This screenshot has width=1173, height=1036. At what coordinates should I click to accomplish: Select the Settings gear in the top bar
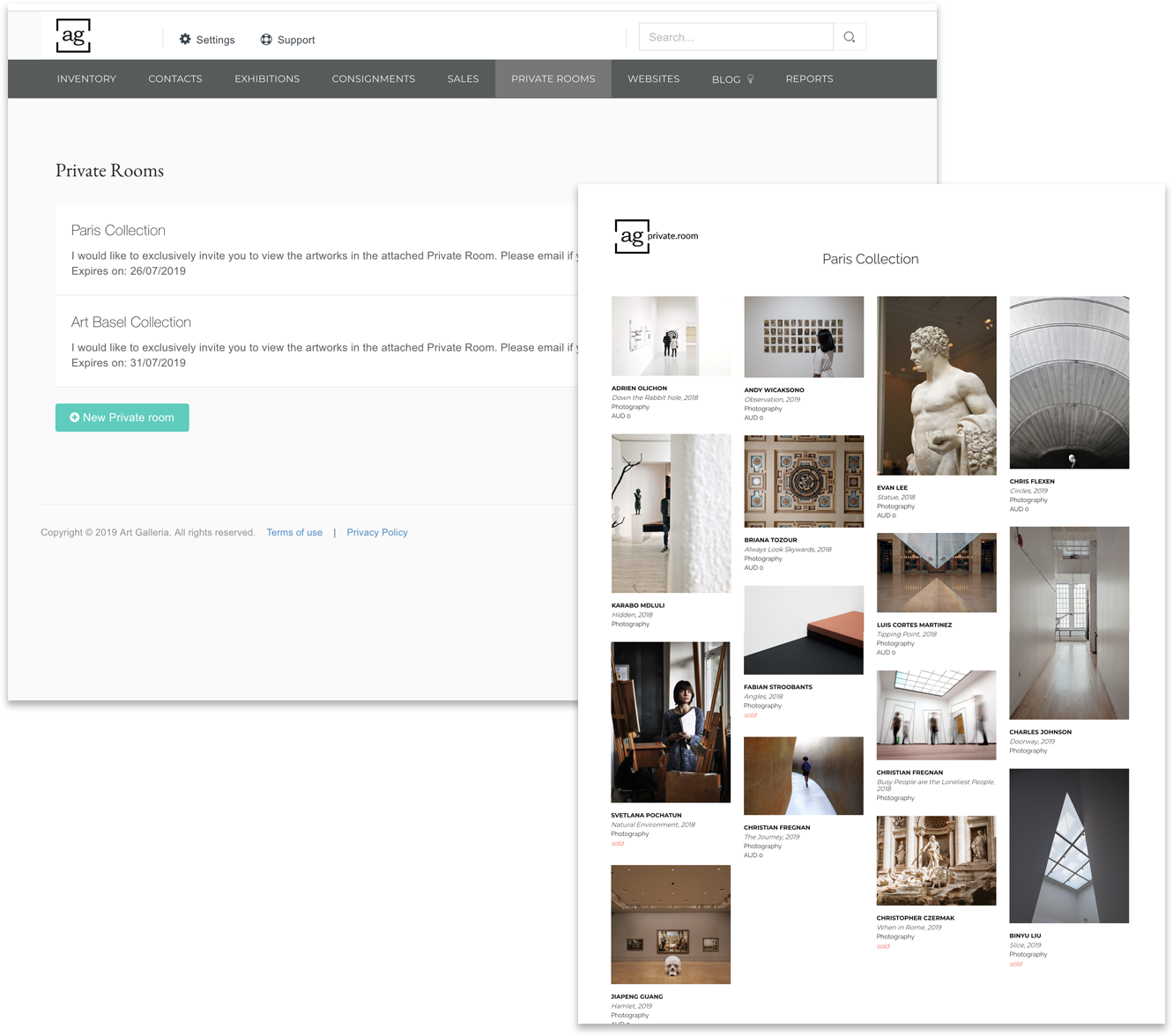[x=184, y=39]
